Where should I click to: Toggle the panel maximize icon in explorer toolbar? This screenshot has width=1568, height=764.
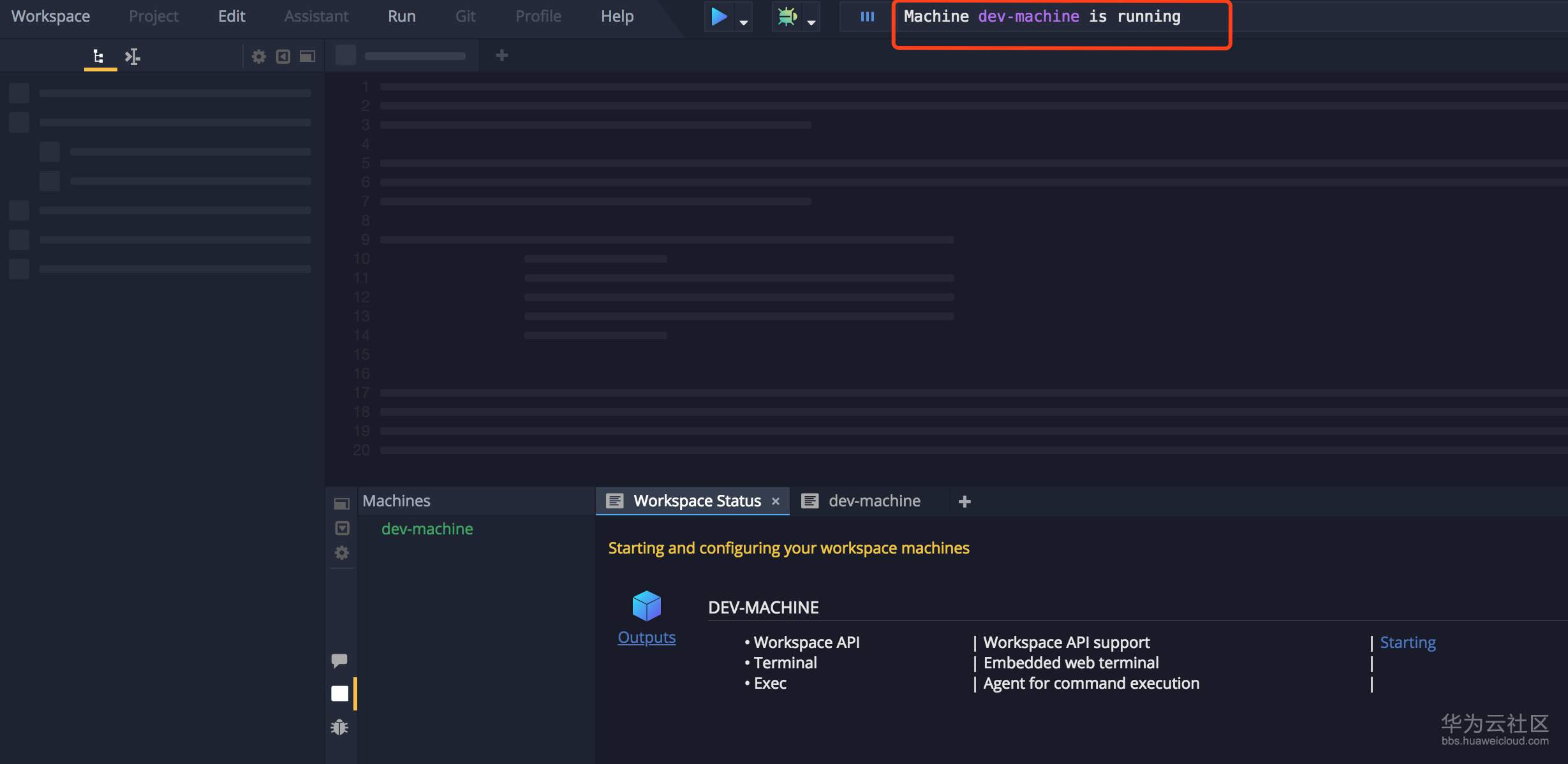coord(307,57)
